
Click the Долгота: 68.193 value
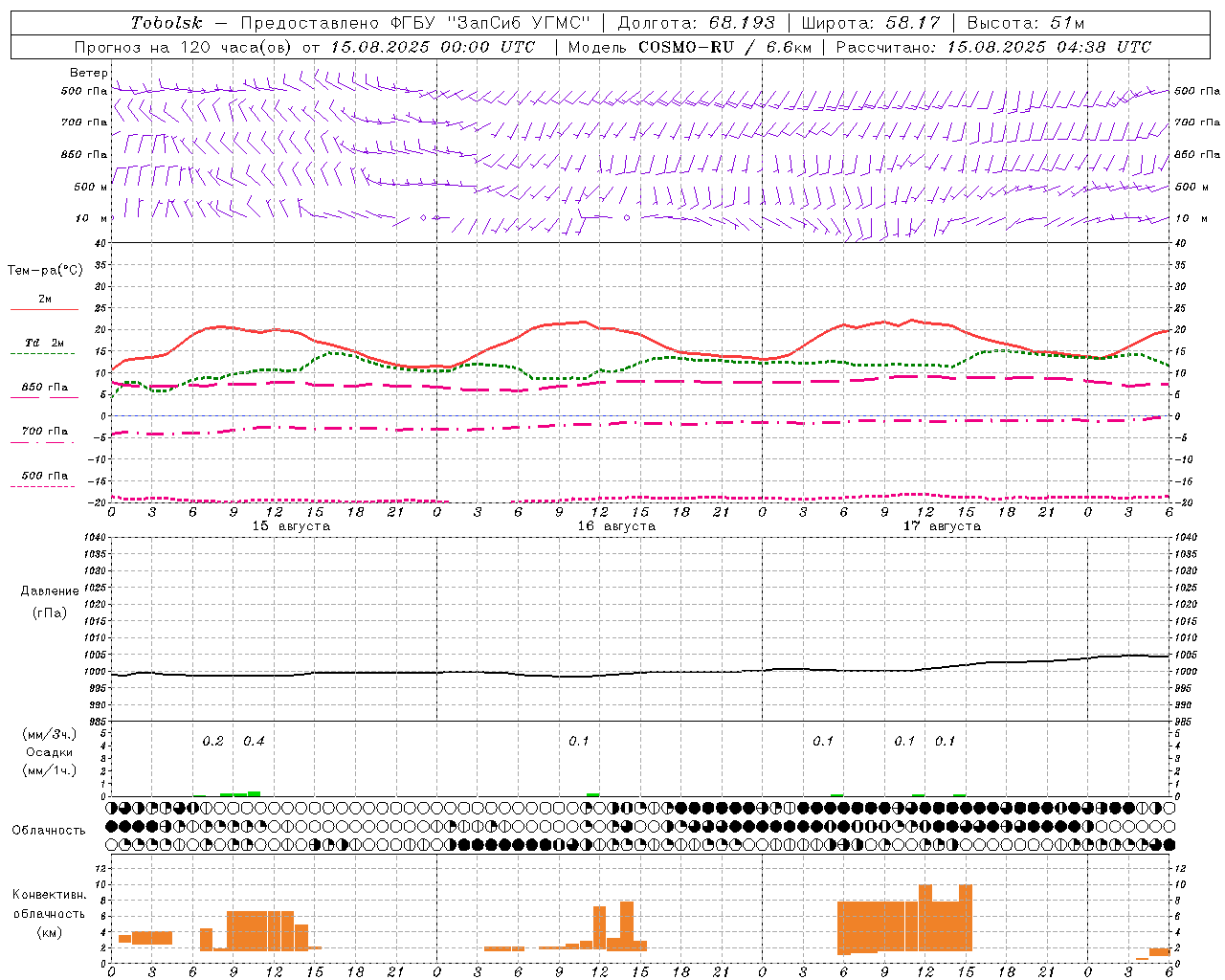[x=697, y=23]
